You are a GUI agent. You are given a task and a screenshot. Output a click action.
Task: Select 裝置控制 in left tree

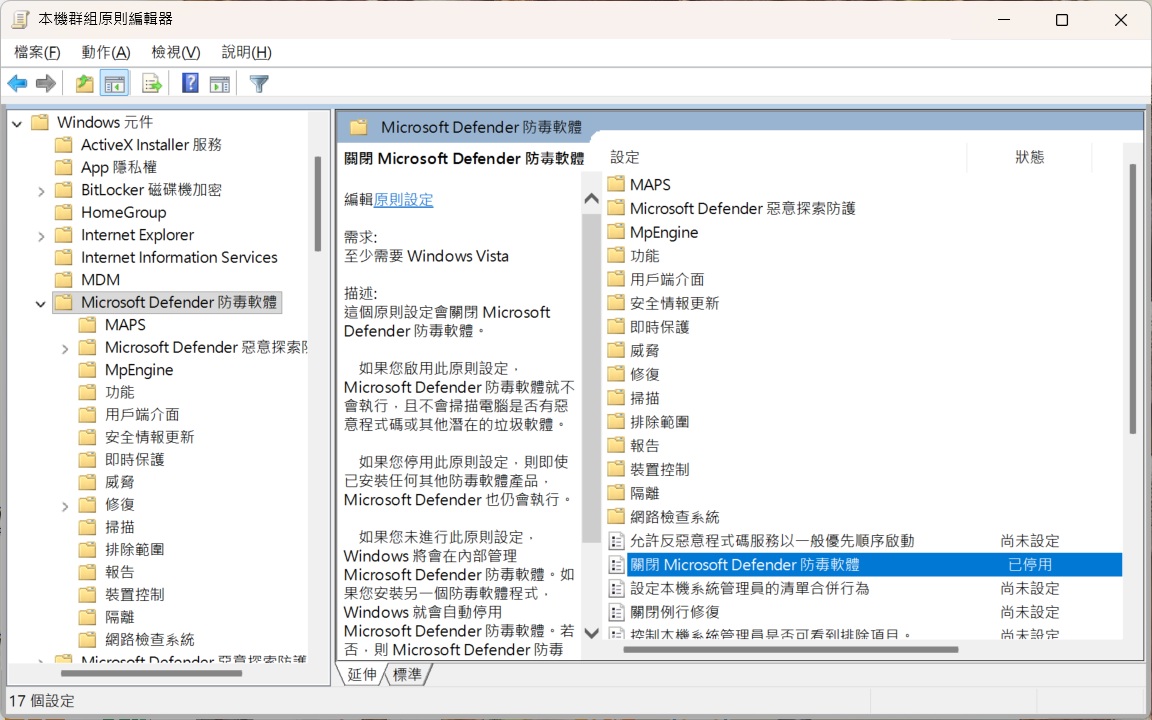point(134,594)
